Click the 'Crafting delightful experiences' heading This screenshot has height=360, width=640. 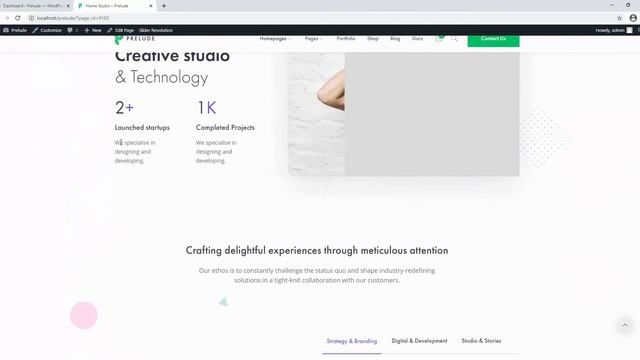point(317,250)
